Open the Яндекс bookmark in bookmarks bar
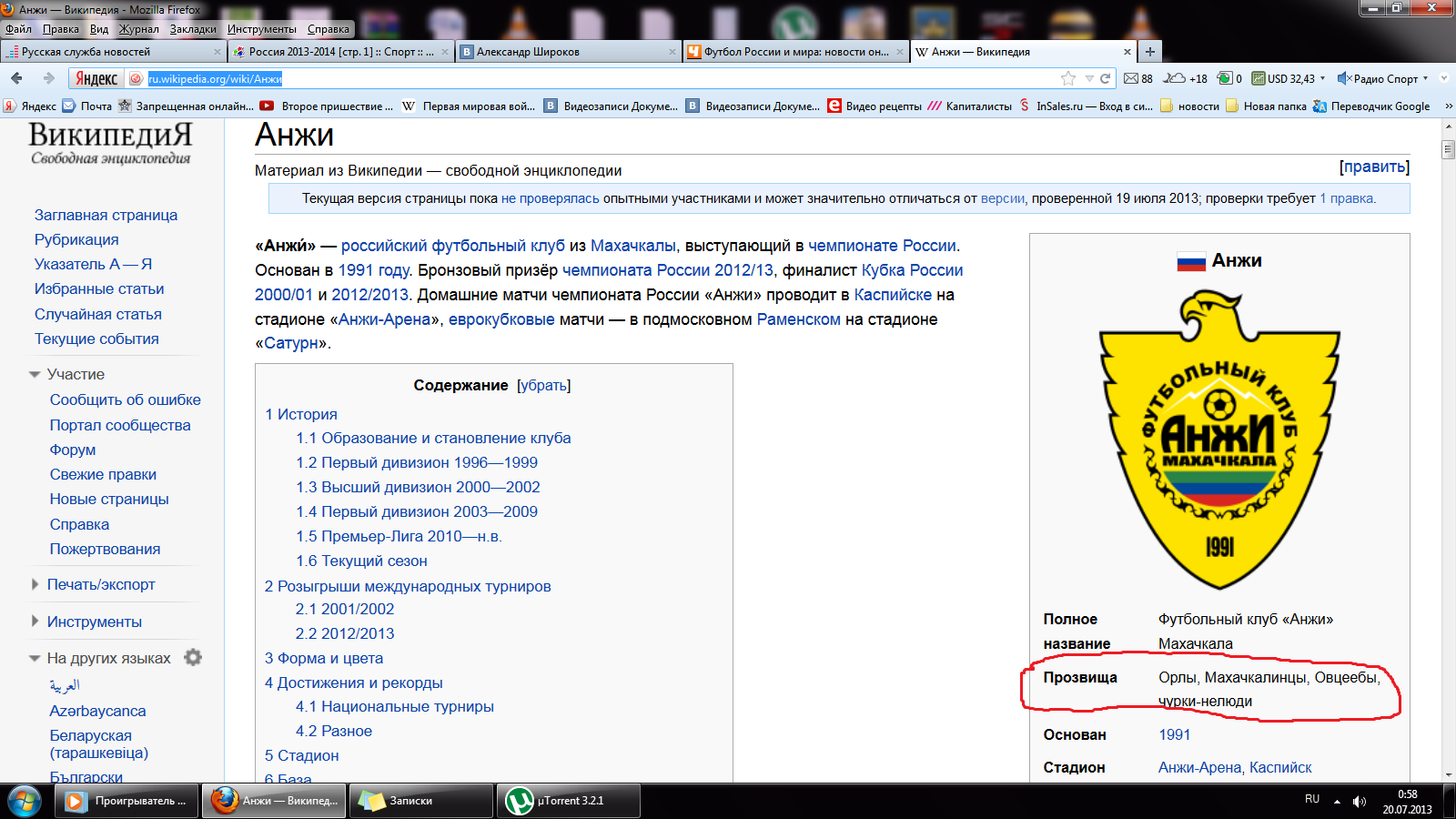The height and width of the screenshot is (819, 1456). (30, 106)
